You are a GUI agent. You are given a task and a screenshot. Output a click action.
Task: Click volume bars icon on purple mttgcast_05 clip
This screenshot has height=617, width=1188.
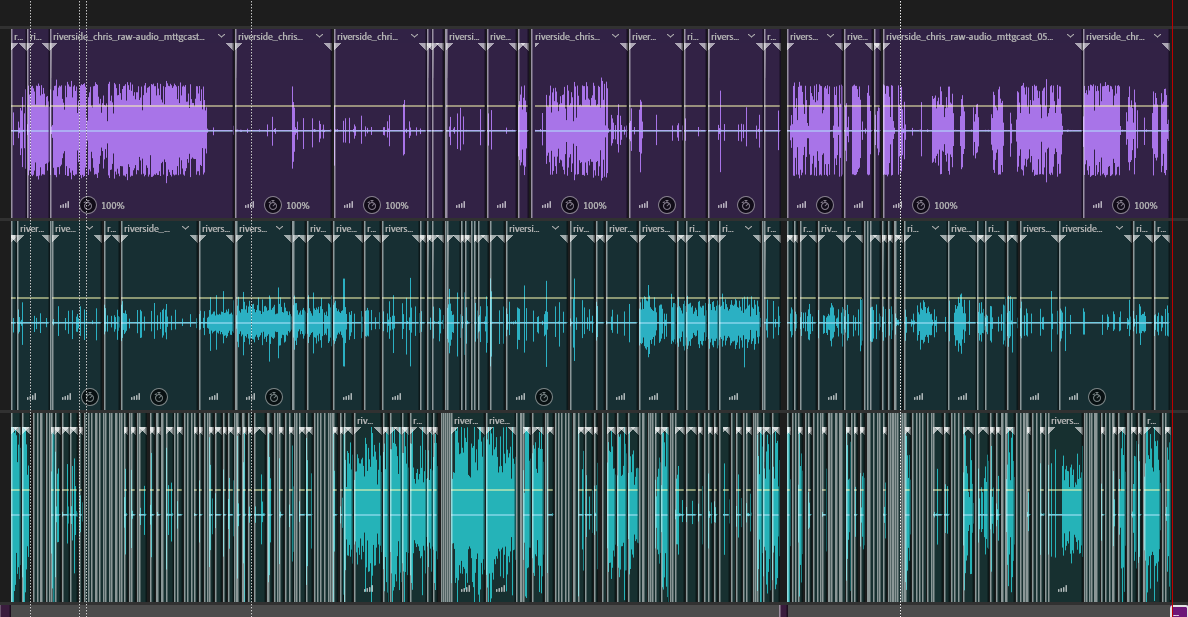897,205
